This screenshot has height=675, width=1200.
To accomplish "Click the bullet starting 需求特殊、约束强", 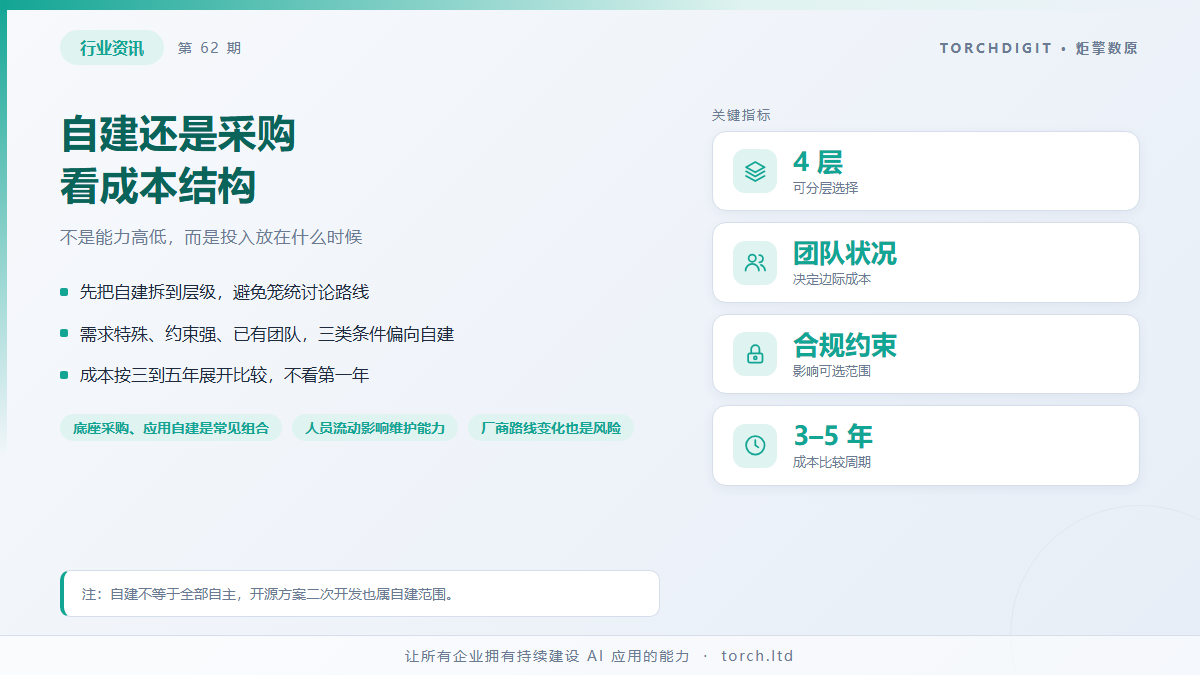I will pyautogui.click(x=267, y=334).
